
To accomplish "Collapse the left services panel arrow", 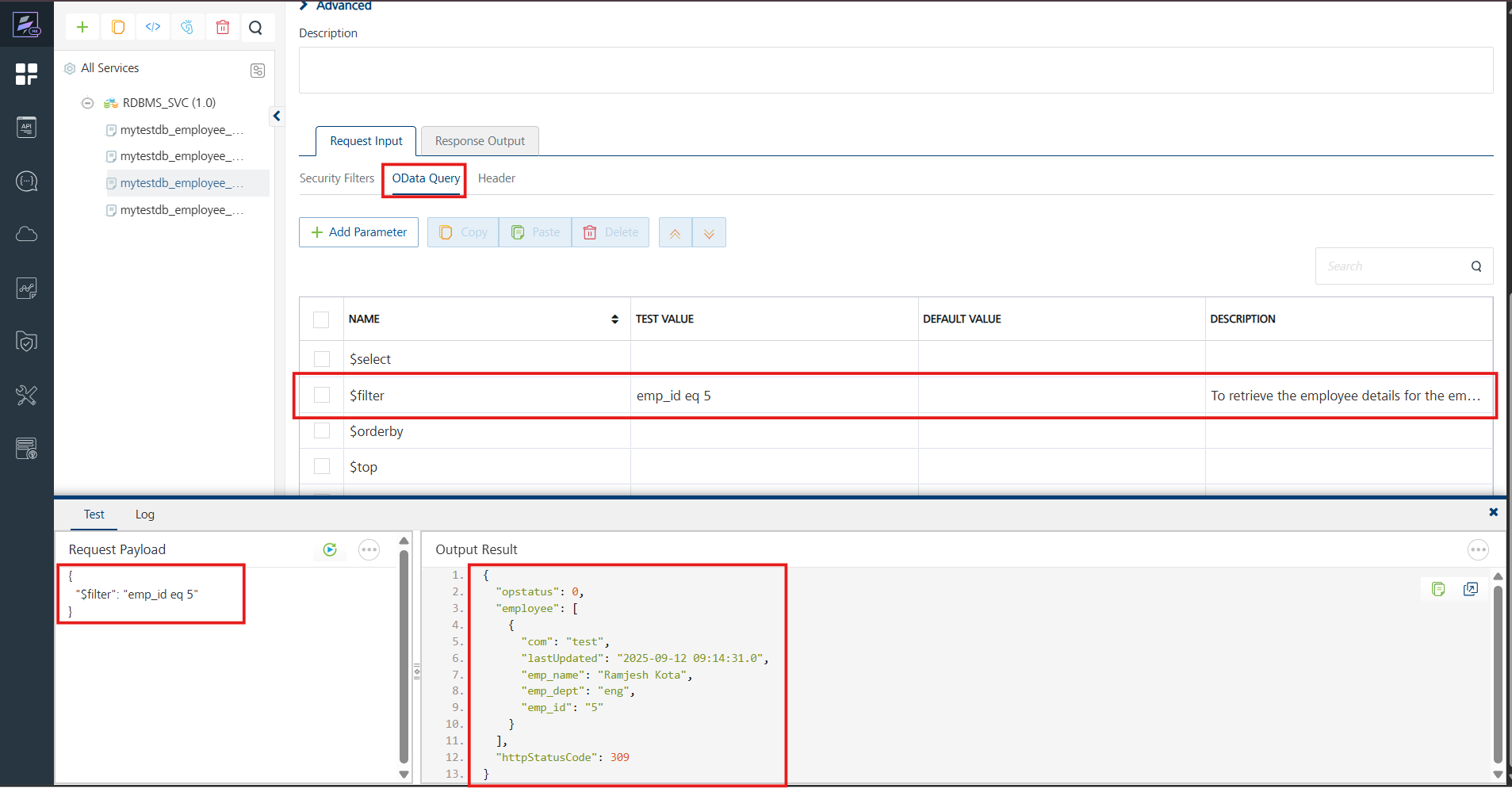I will click(277, 117).
